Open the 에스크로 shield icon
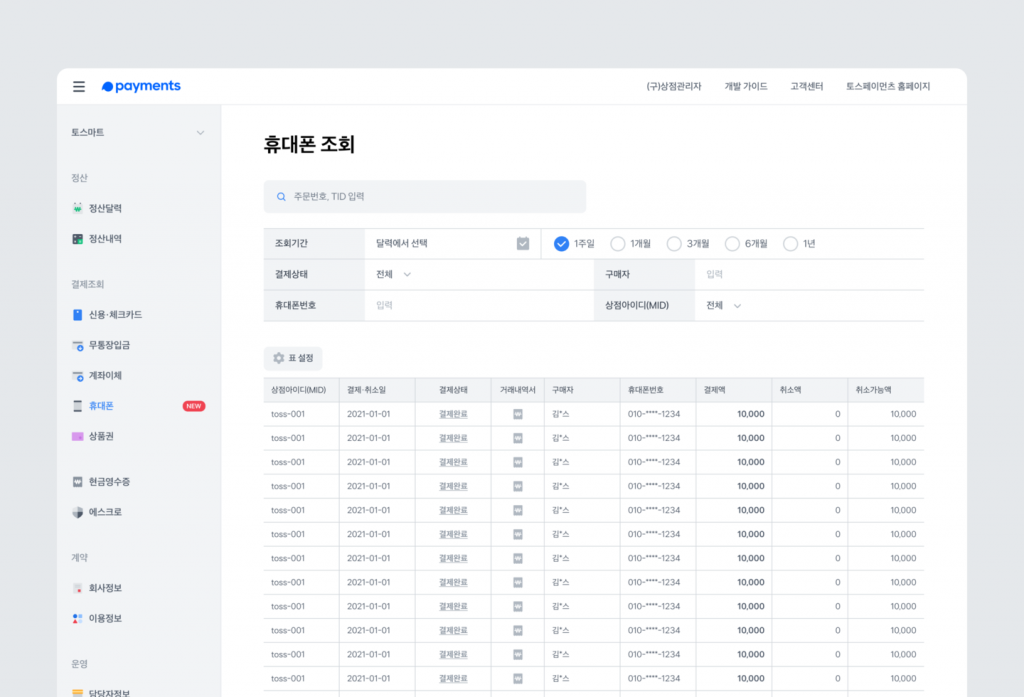The width and height of the screenshot is (1024, 697). [78, 512]
